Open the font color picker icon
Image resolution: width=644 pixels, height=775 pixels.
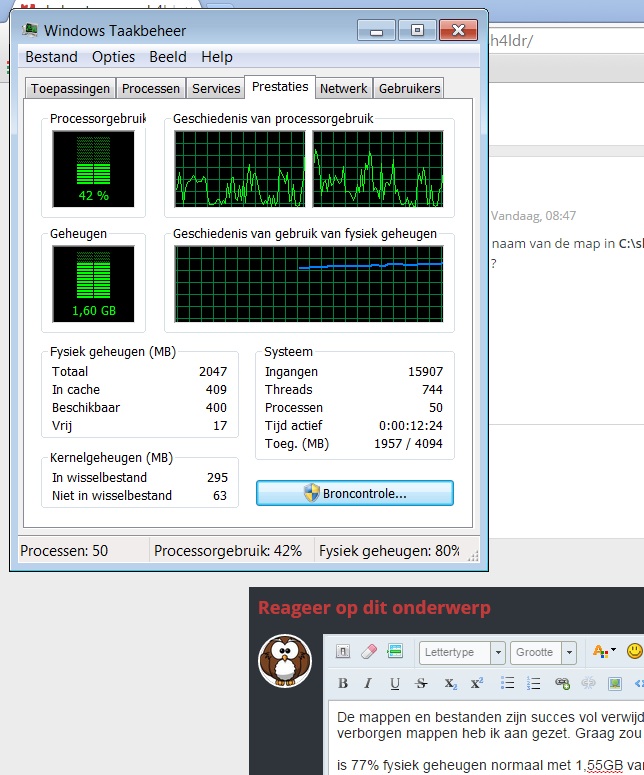(x=603, y=651)
